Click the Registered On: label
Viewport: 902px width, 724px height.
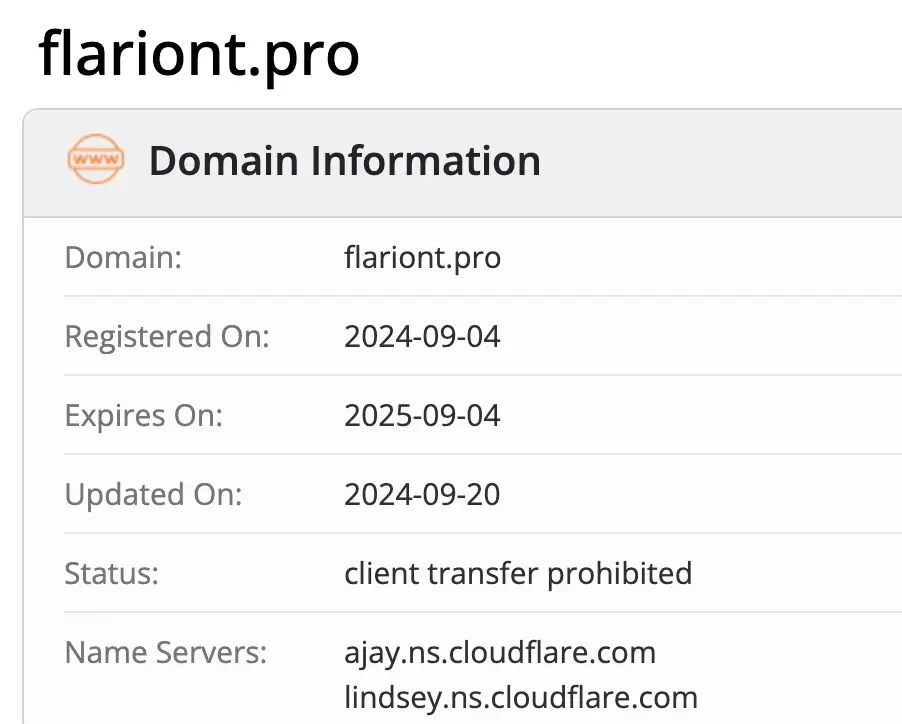[x=167, y=336]
